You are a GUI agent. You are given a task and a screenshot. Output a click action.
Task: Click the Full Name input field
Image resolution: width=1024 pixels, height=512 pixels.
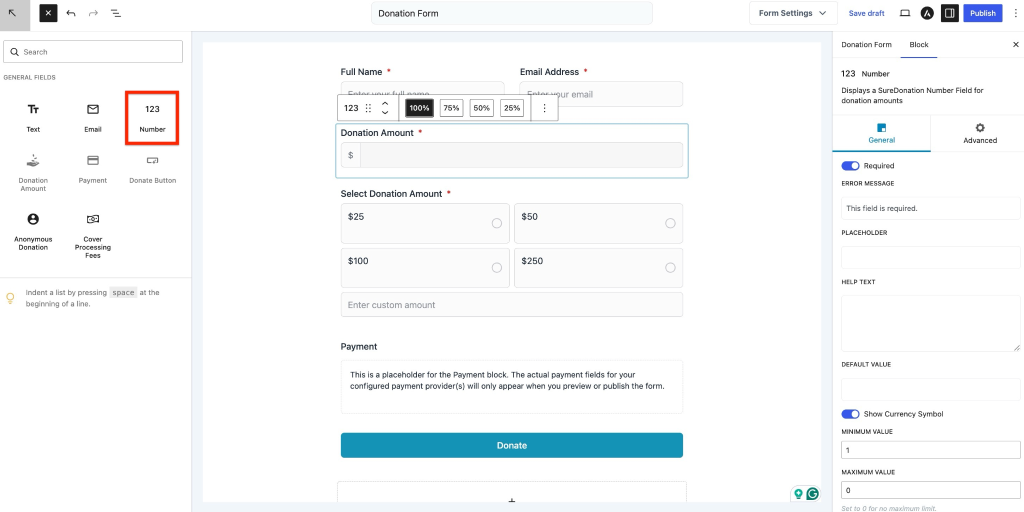[x=423, y=94]
